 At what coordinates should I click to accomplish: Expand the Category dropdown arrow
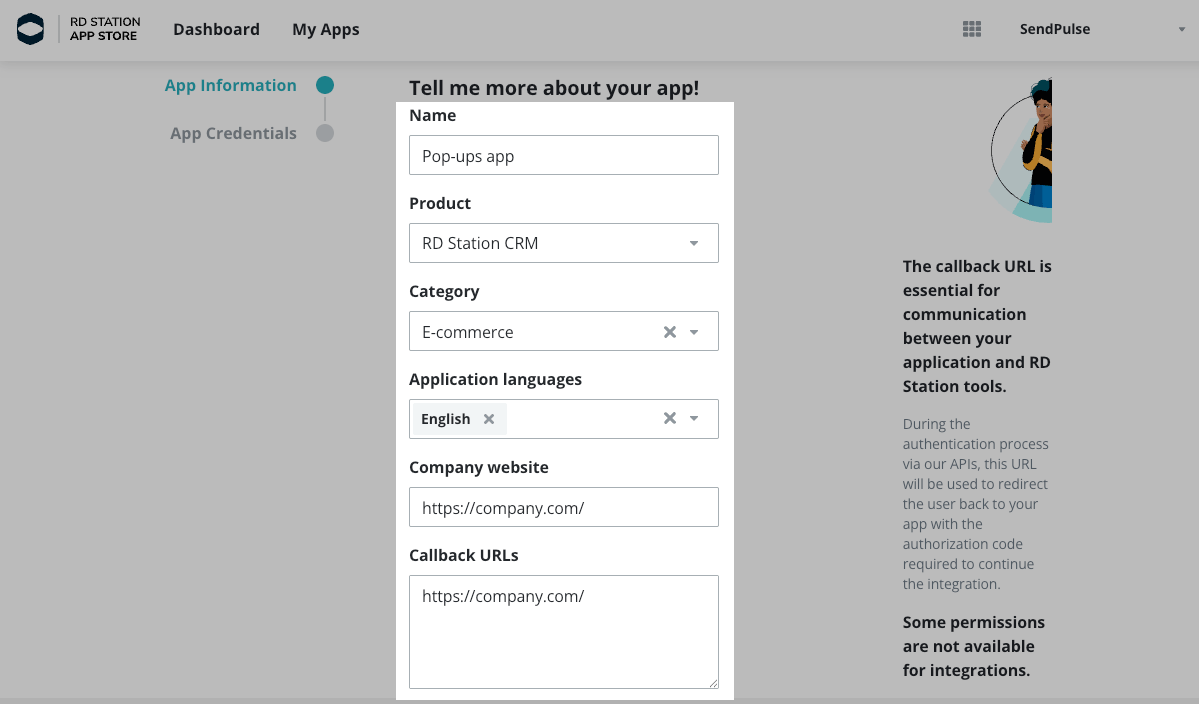(694, 332)
